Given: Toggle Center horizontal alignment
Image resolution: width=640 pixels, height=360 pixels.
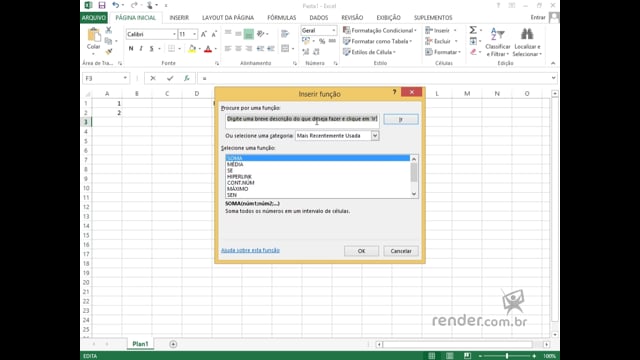Looking at the screenshot, I should click(238, 49).
